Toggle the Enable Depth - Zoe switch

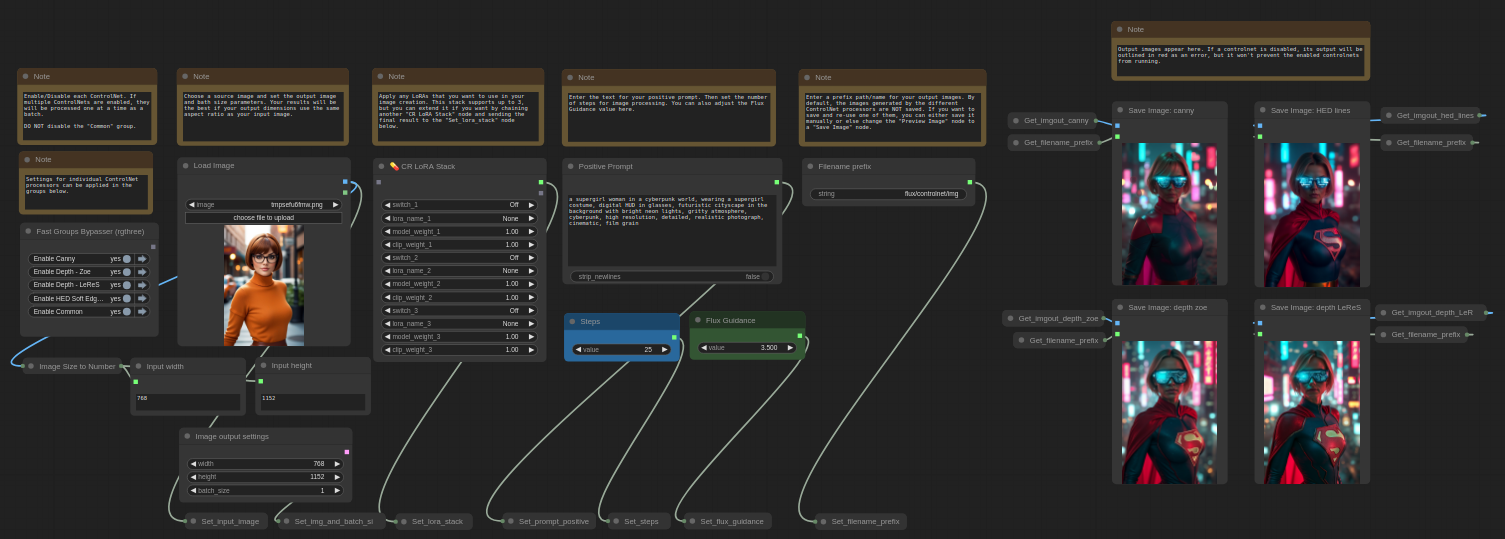[x=126, y=272]
